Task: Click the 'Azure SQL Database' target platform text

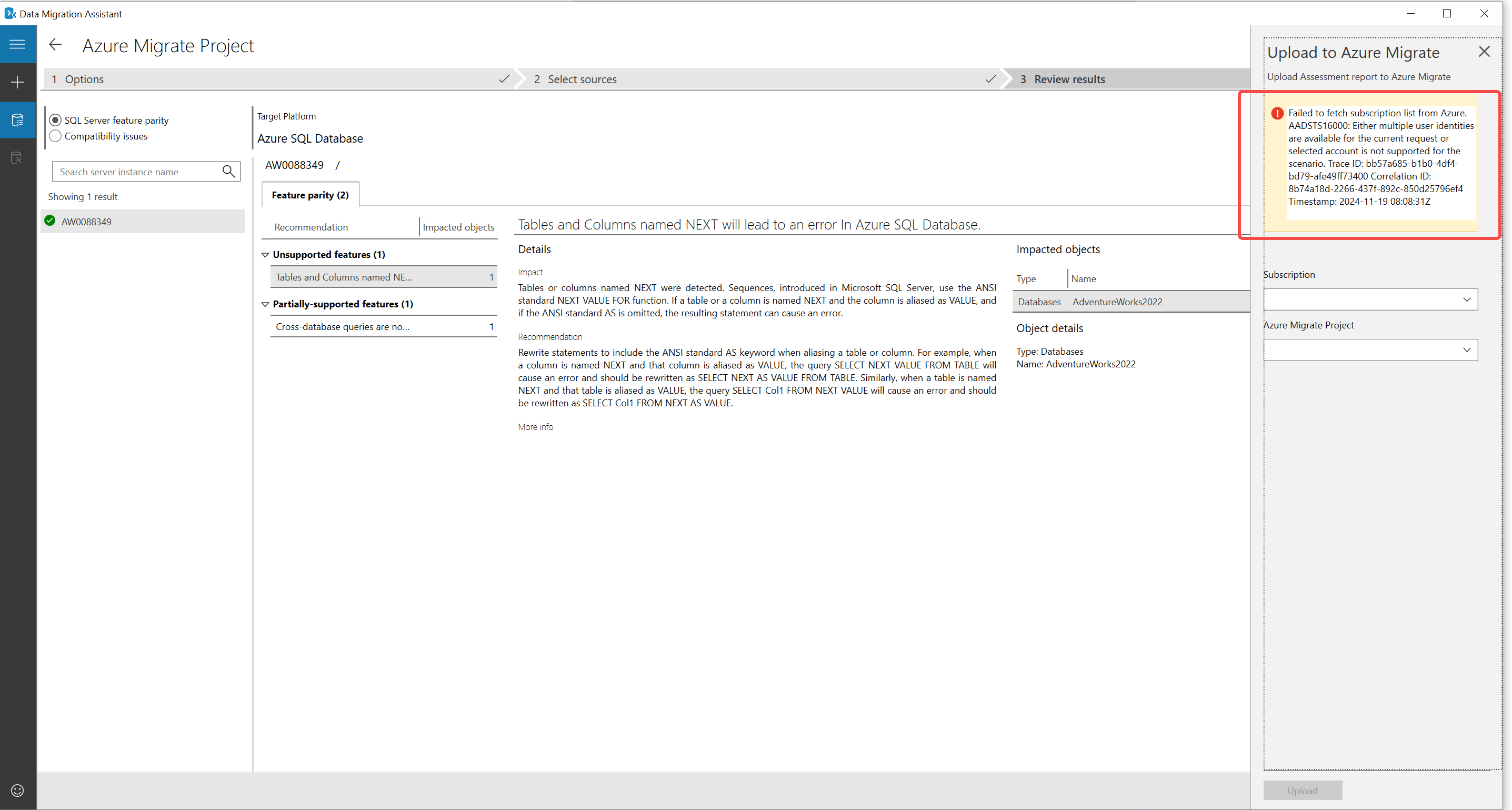Action: pyautogui.click(x=310, y=138)
